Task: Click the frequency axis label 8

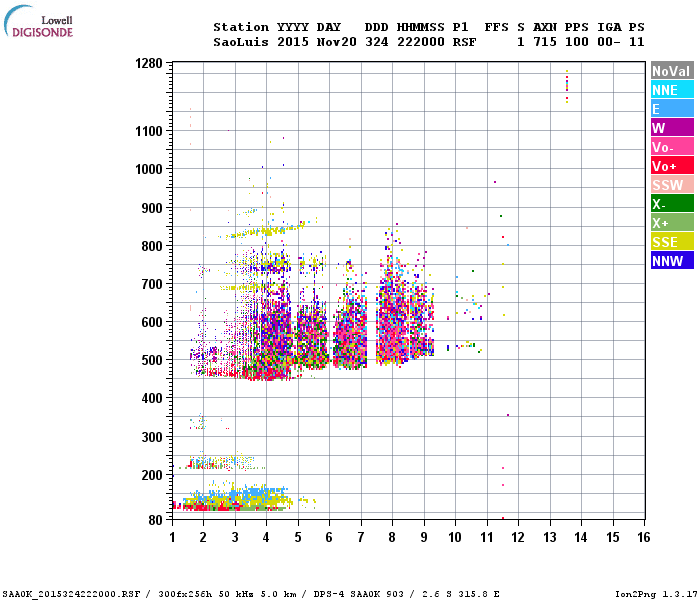Action: point(392,537)
